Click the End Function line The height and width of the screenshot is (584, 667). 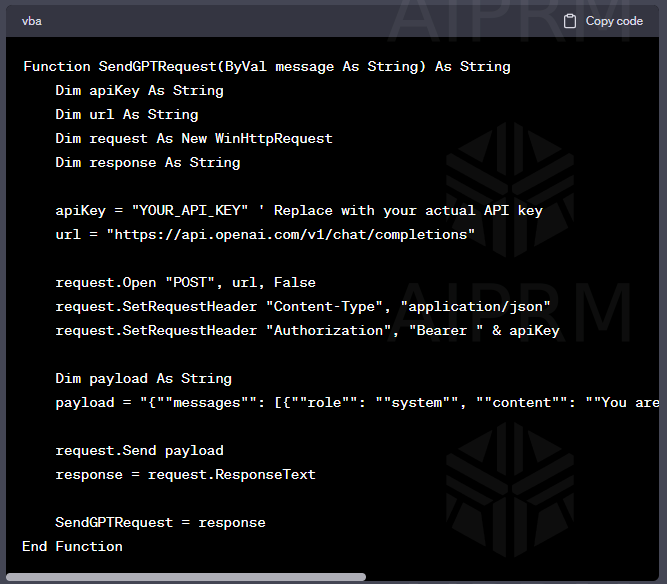click(x=72, y=547)
